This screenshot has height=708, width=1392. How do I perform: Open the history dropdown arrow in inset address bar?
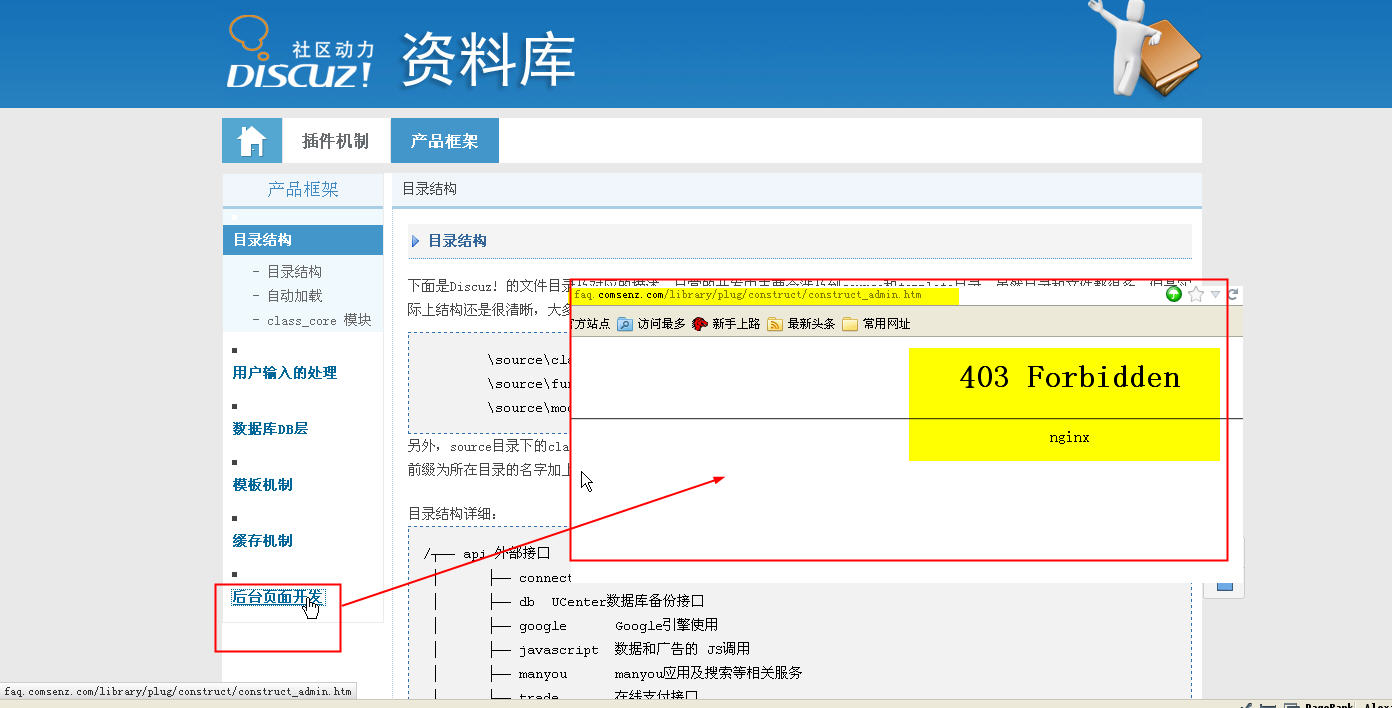[x=1215, y=294]
